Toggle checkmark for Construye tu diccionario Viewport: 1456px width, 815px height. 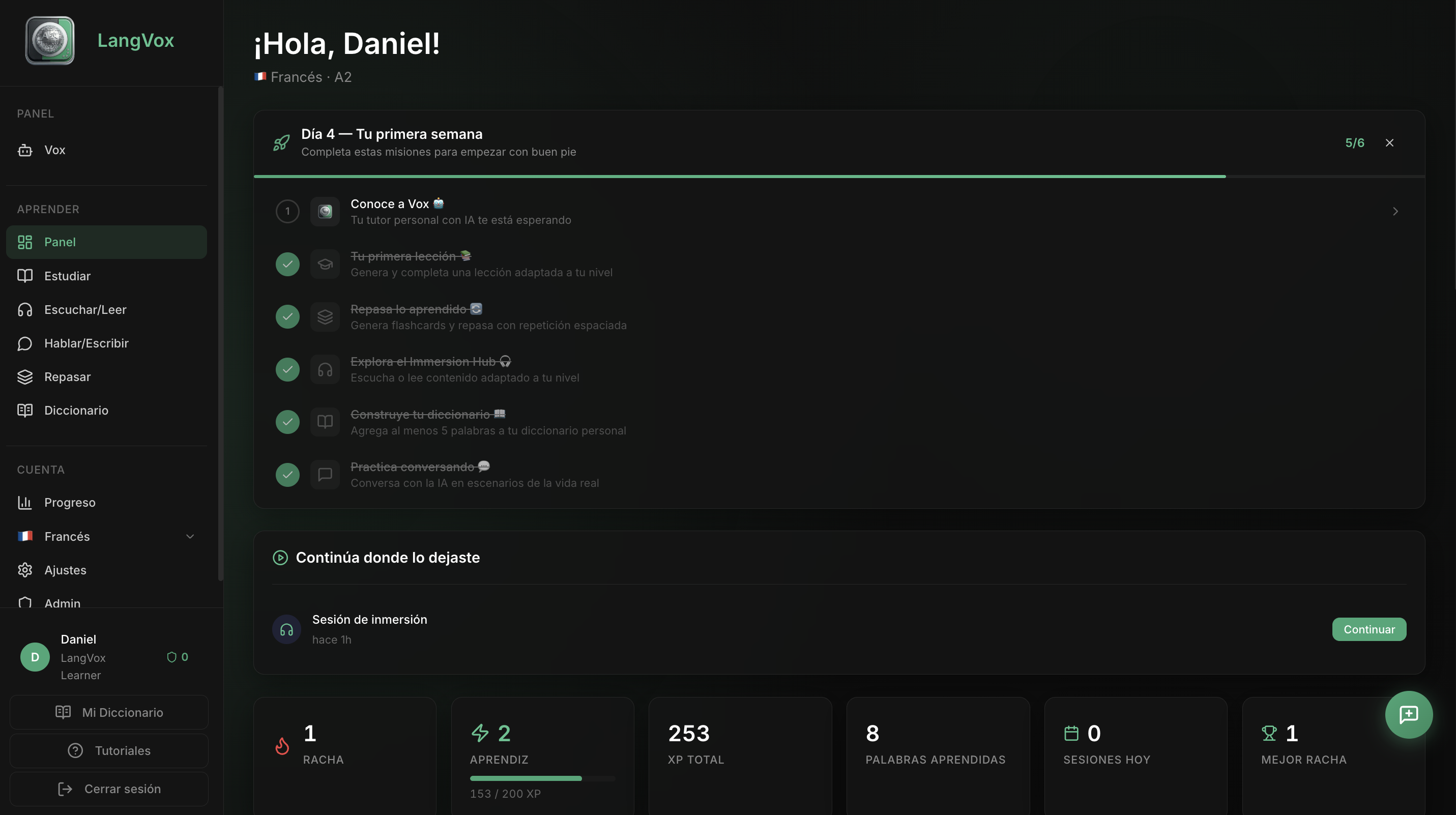(287, 422)
